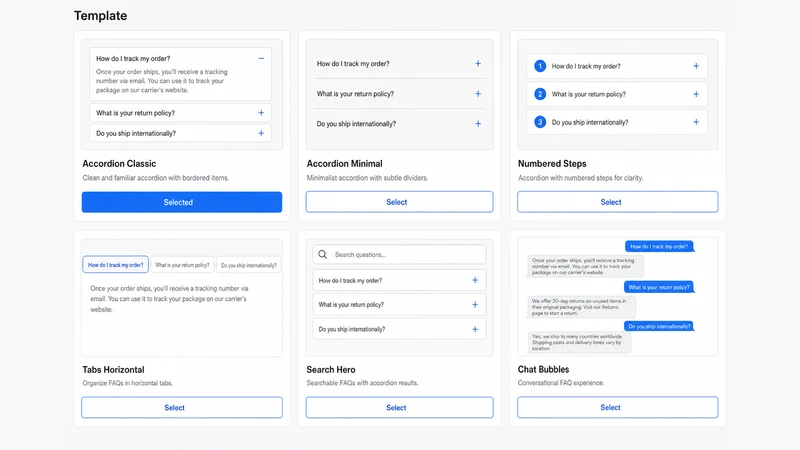
Task: Select the Numbered Steps template
Action: pyautogui.click(x=617, y=202)
